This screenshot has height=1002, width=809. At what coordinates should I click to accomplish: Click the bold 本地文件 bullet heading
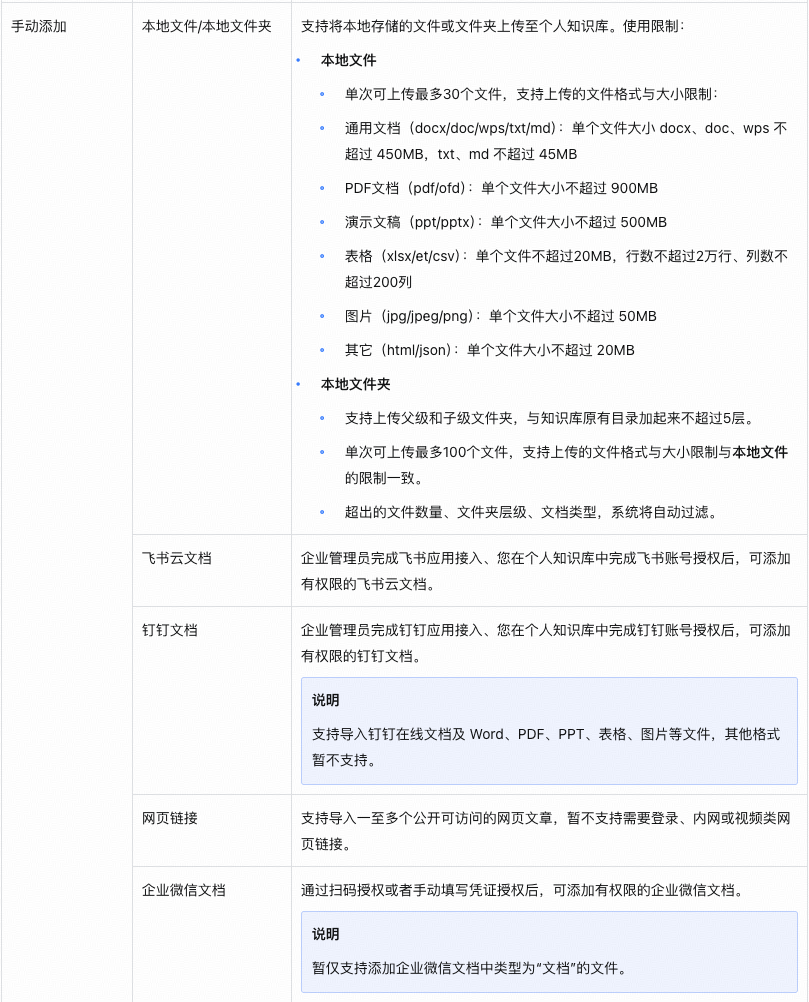tap(348, 61)
